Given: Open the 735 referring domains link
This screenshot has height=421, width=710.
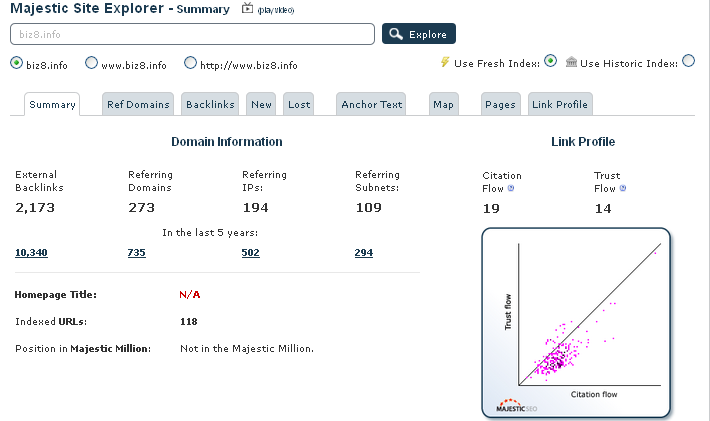Looking at the screenshot, I should click(136, 253).
